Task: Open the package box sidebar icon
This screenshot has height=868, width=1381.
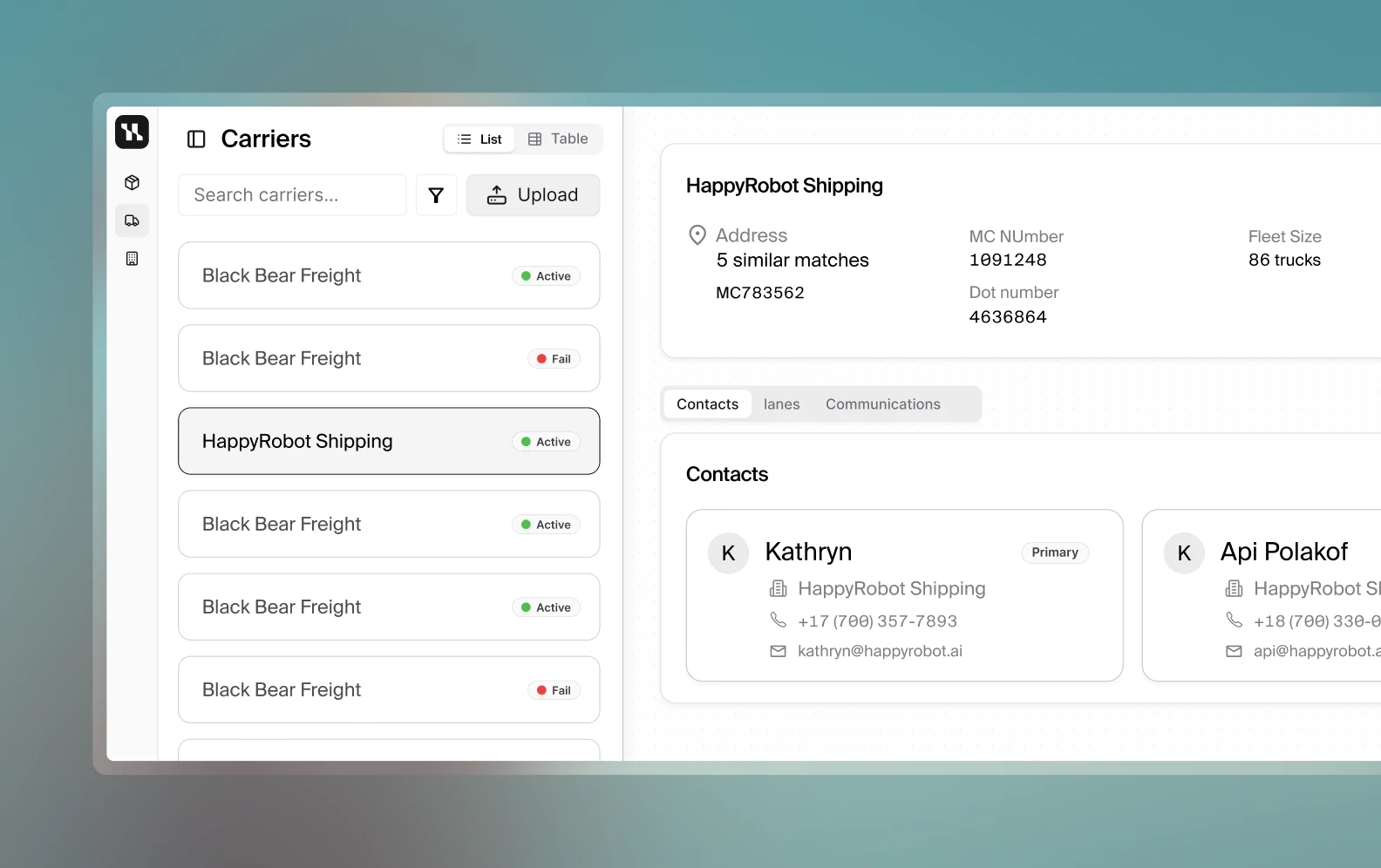Action: (x=132, y=182)
